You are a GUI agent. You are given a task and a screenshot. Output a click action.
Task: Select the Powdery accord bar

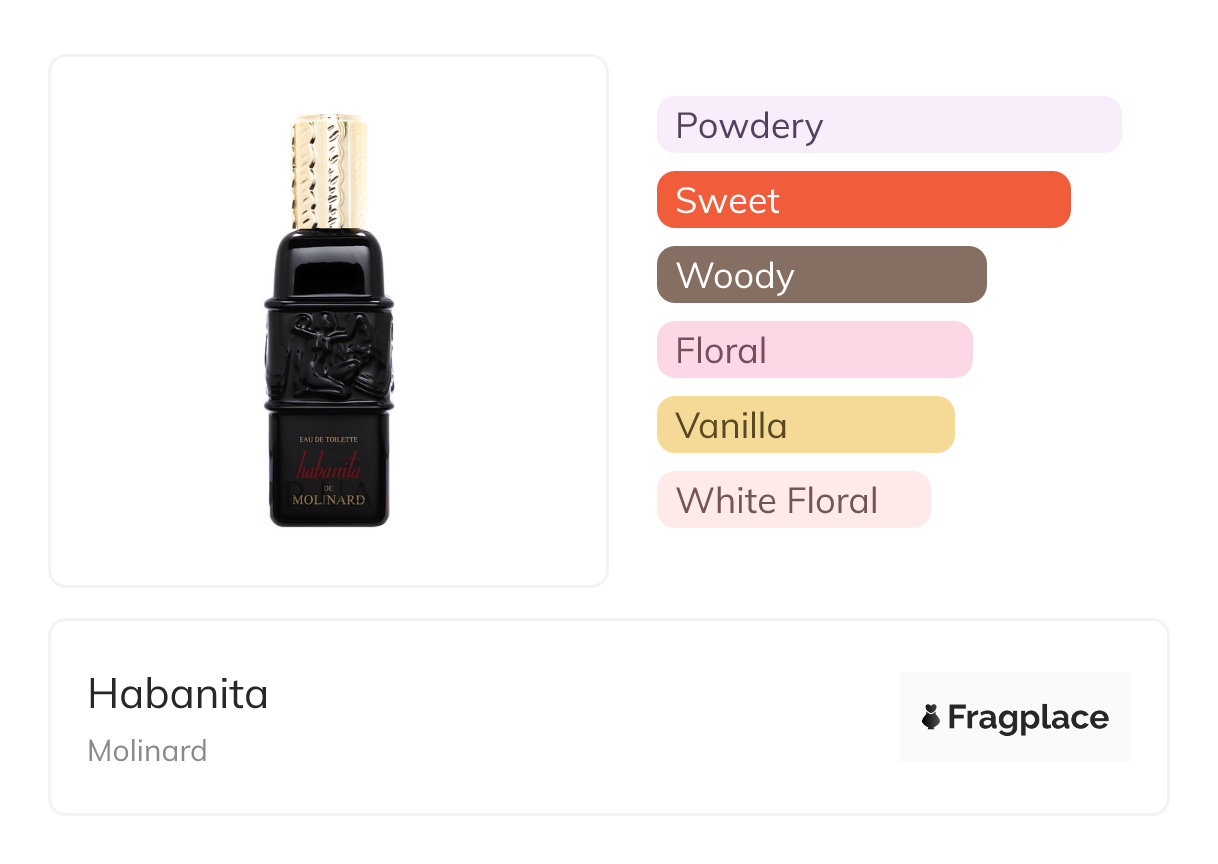pyautogui.click(x=888, y=125)
